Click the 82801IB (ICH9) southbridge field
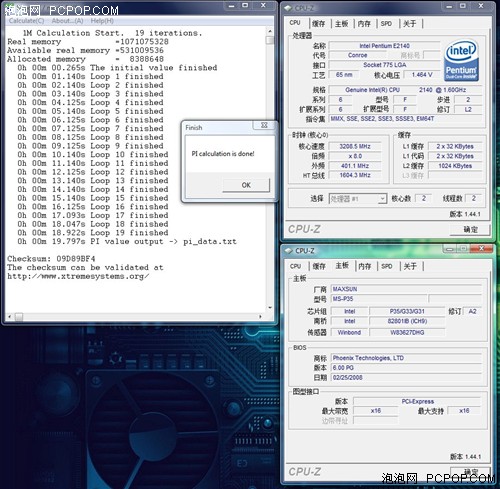Viewport: 500px width, 489px height. coord(407,321)
